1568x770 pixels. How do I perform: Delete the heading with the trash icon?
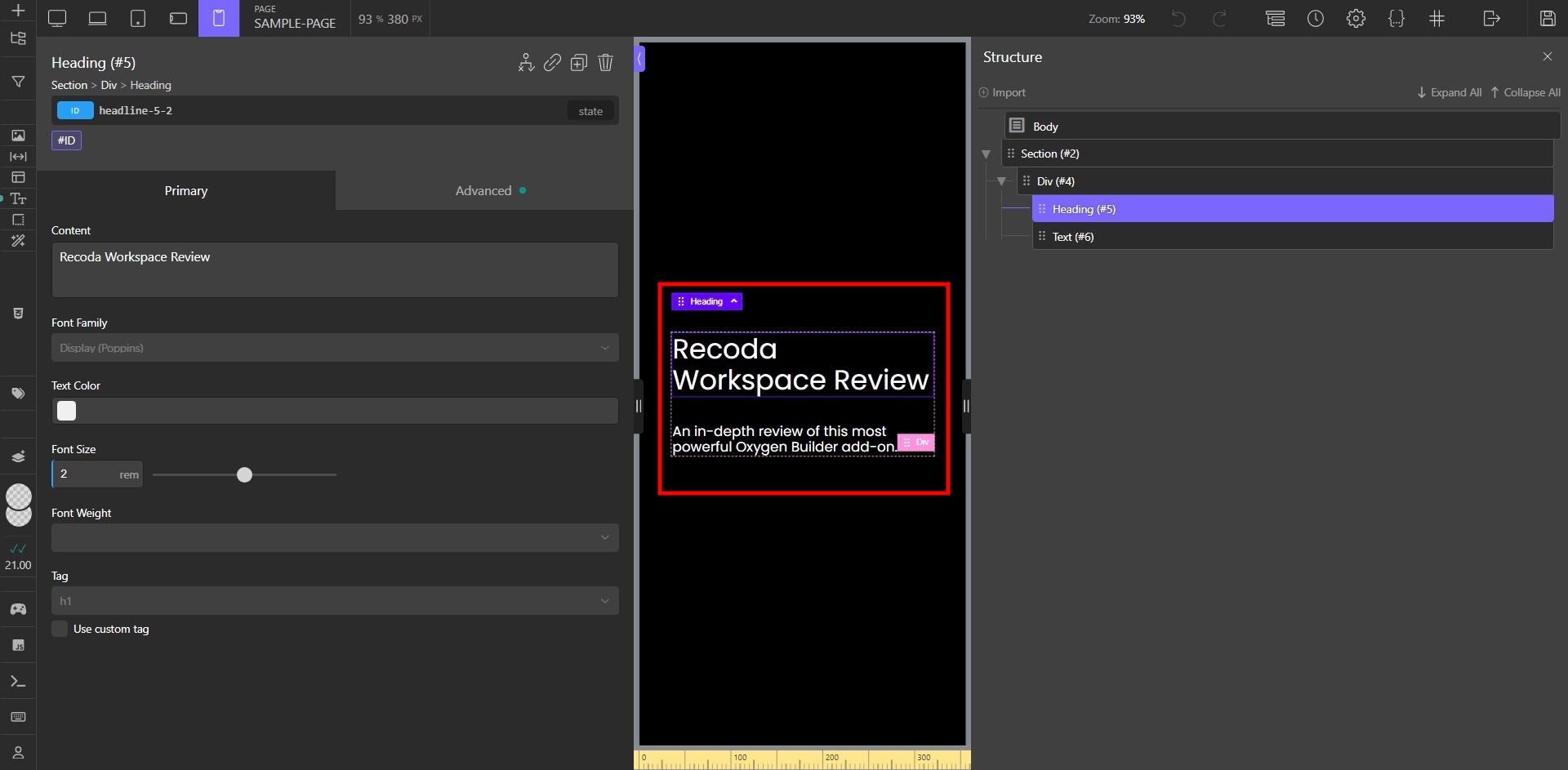[605, 62]
